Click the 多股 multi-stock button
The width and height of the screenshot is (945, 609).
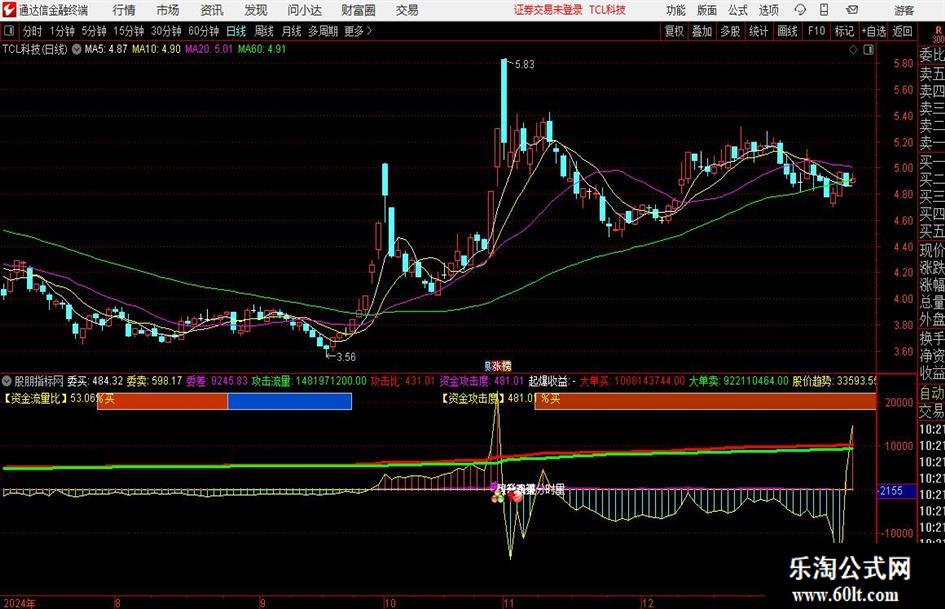pyautogui.click(x=730, y=31)
